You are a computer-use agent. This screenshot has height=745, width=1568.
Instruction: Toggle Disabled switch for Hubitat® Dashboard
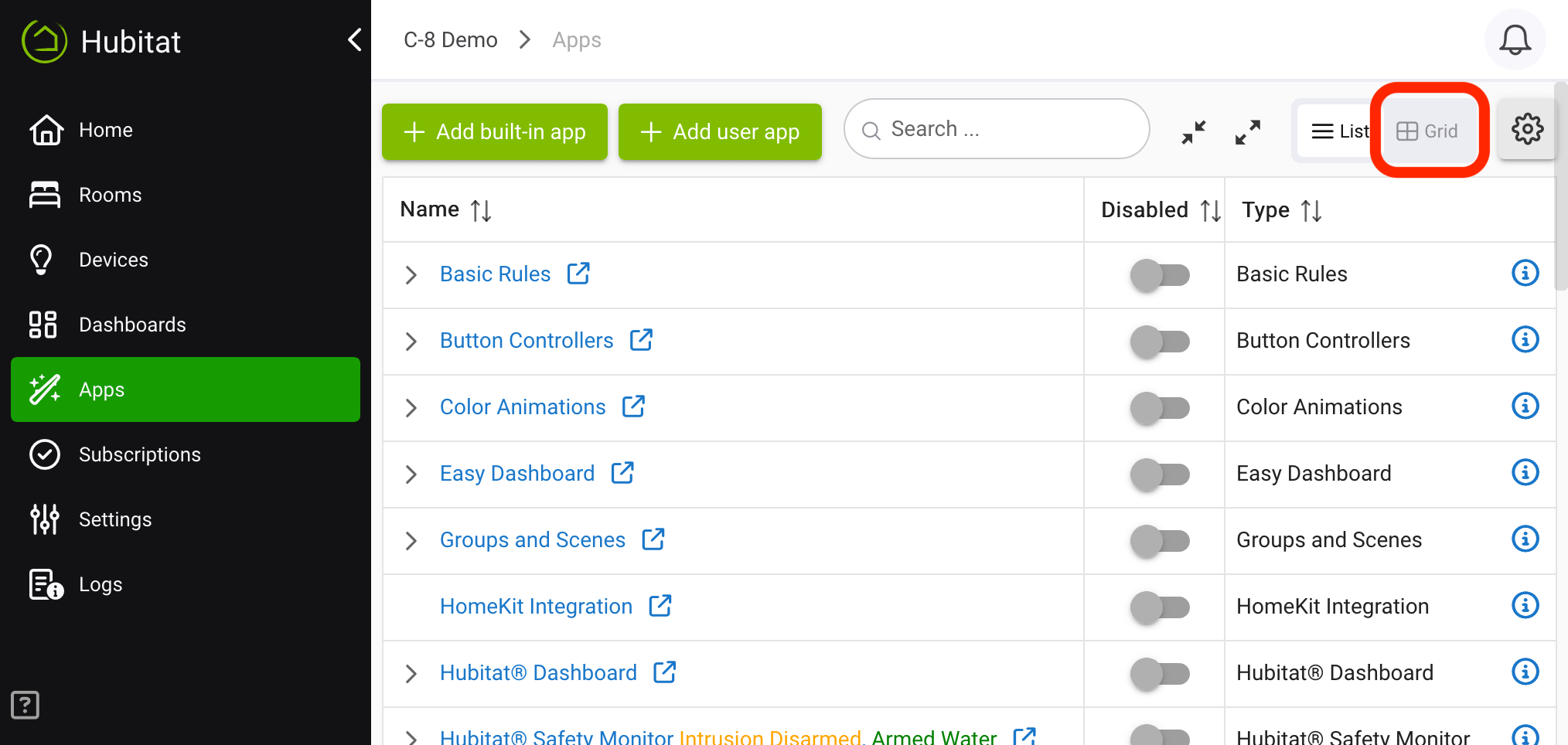click(1160, 674)
